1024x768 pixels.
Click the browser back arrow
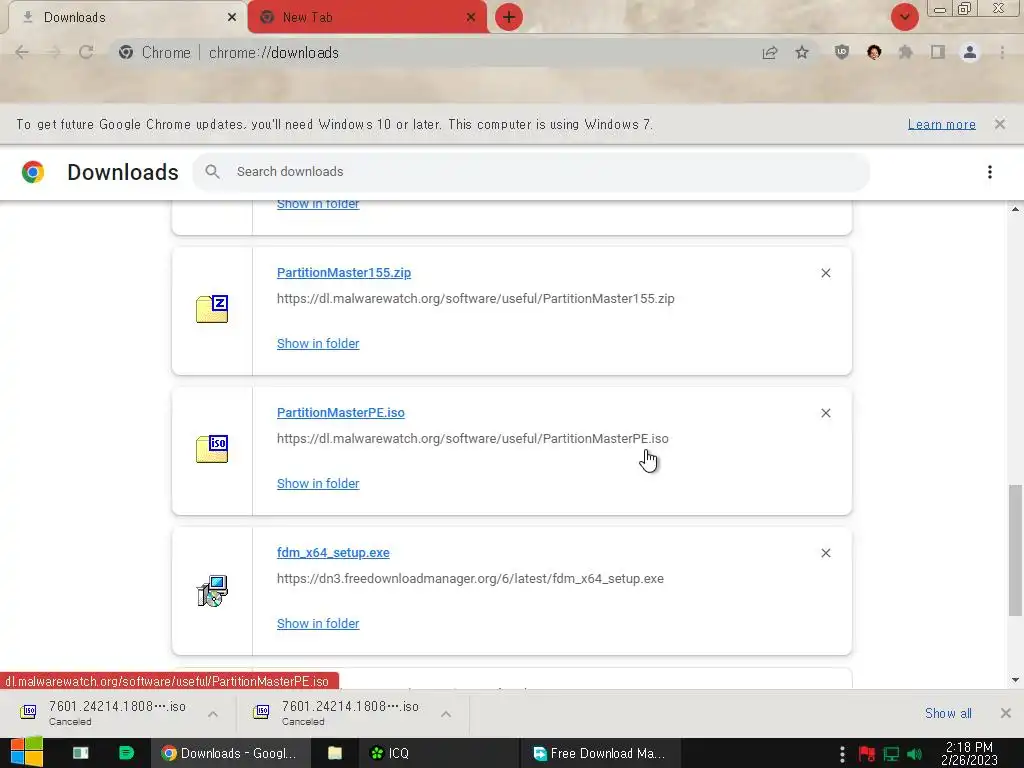pyautogui.click(x=22, y=52)
